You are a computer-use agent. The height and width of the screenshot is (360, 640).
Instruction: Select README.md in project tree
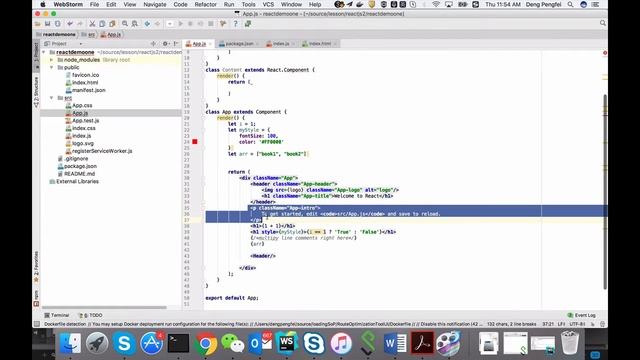pos(76,174)
